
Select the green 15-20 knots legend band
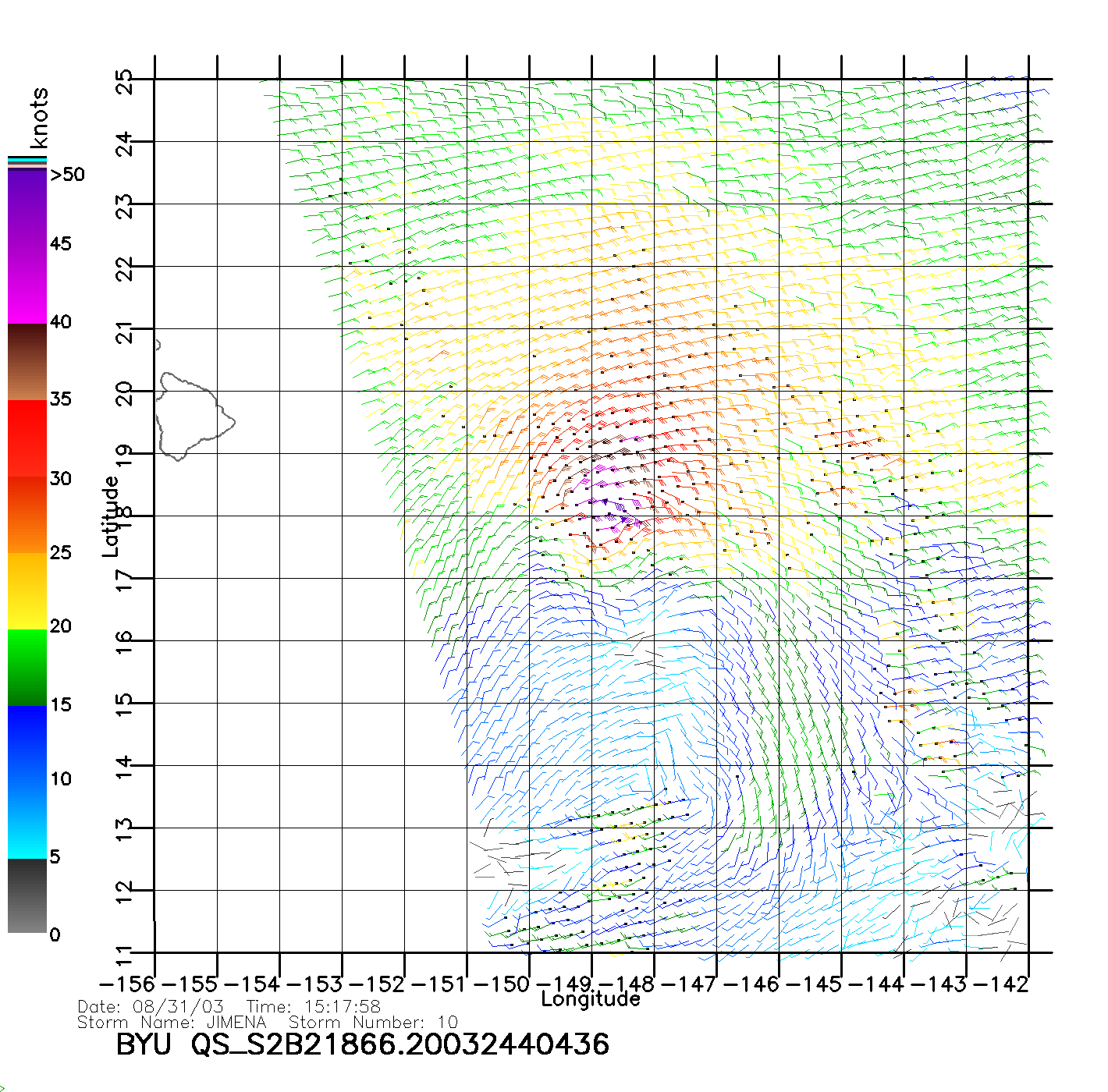[27, 667]
